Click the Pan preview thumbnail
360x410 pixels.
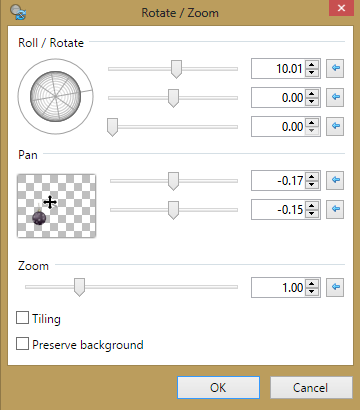[56, 206]
